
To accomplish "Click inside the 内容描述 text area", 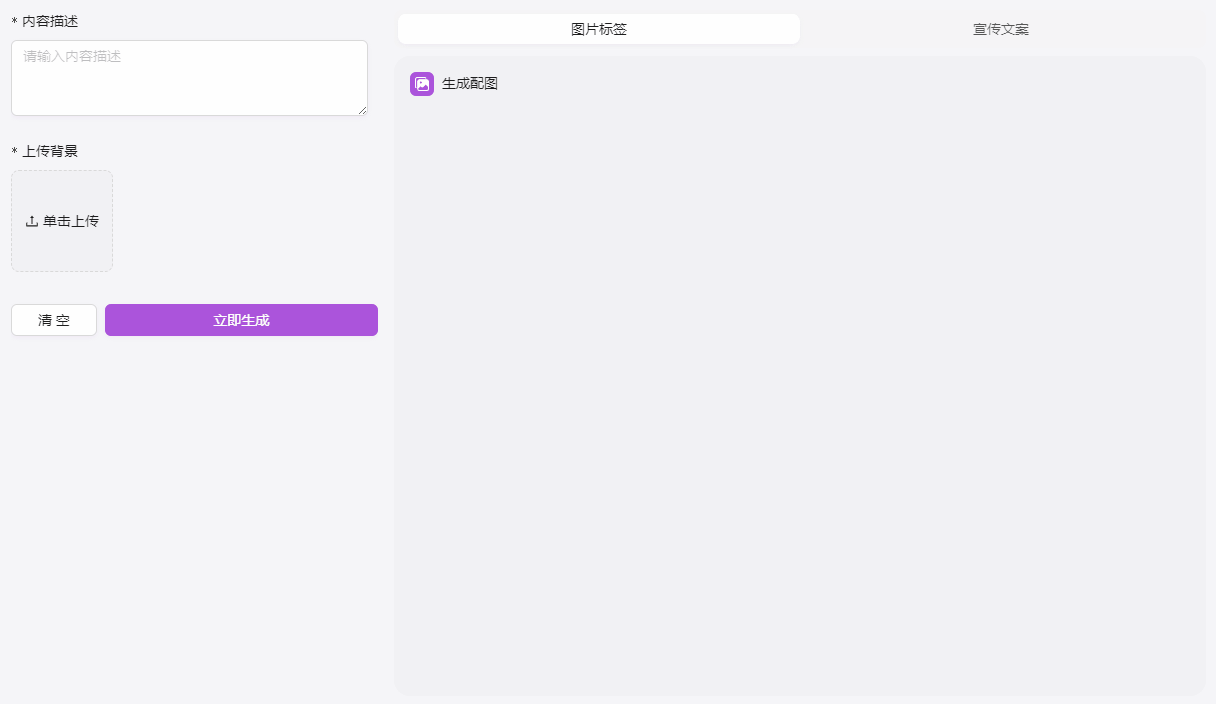I will click(x=189, y=77).
